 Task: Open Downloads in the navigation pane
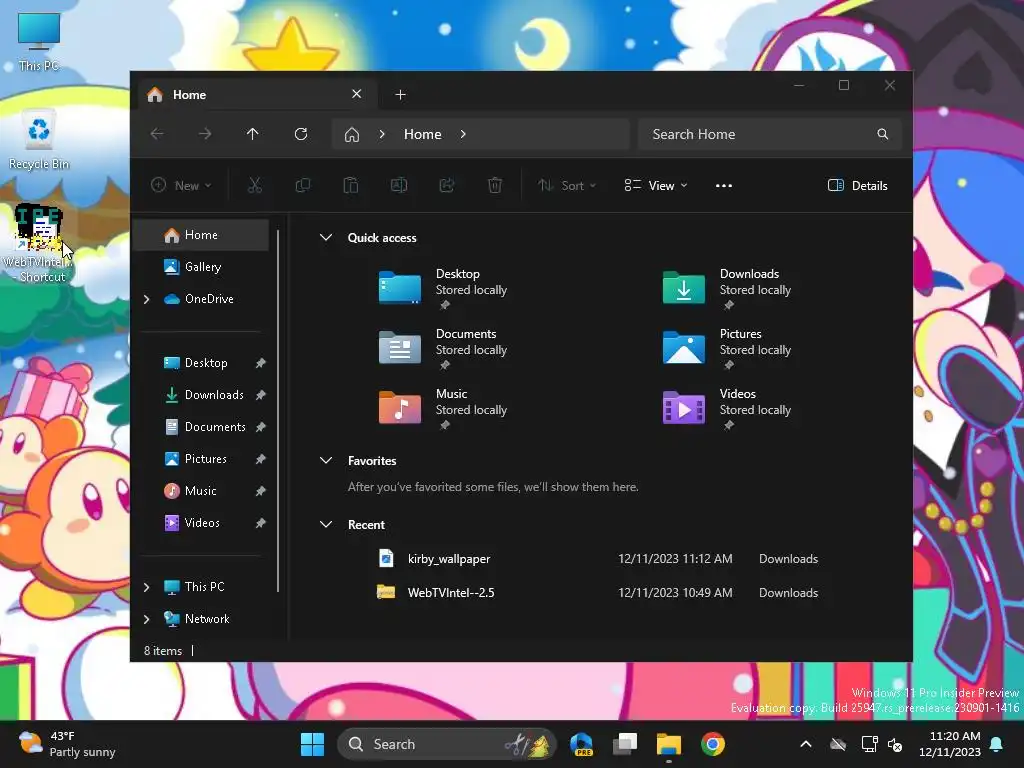pyautogui.click(x=202, y=395)
